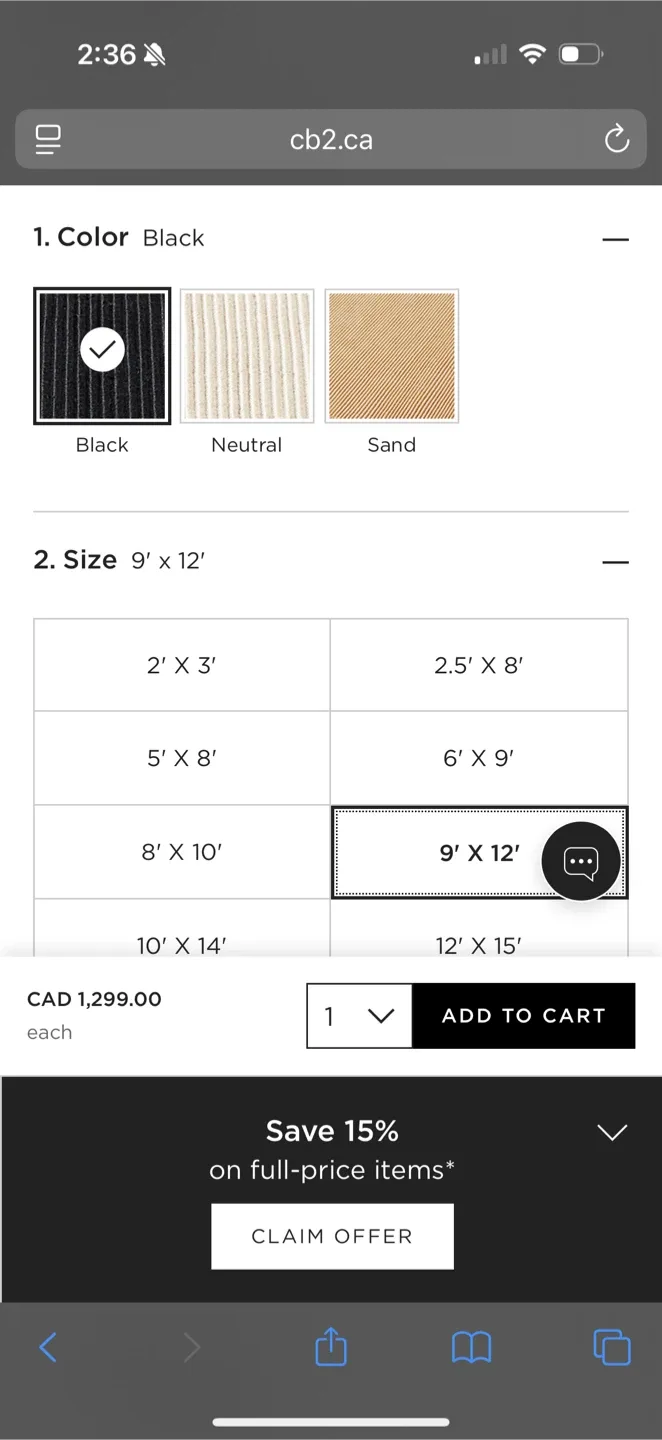Expand the Save 15% offer banner
This screenshot has height=1440, width=662.
pyautogui.click(x=612, y=1132)
